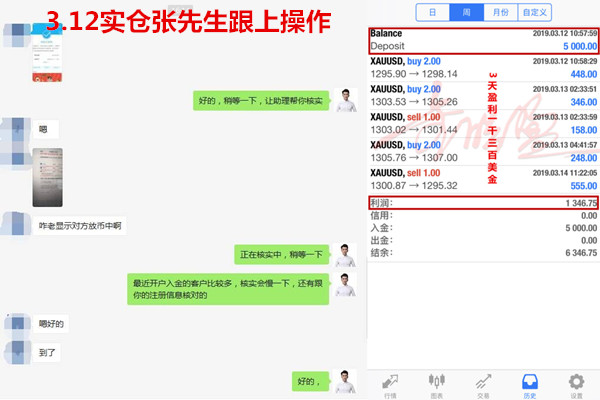The height and width of the screenshot is (400, 600).
Task: Open the Balance Deposit 5 000.00 row
Action: pyautogui.click(x=484, y=40)
